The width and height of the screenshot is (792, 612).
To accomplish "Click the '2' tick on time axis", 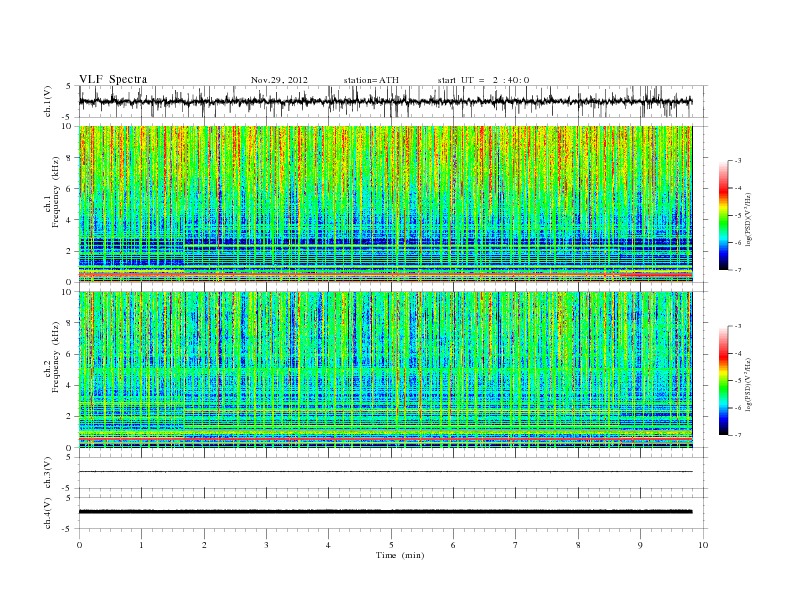I will [204, 545].
